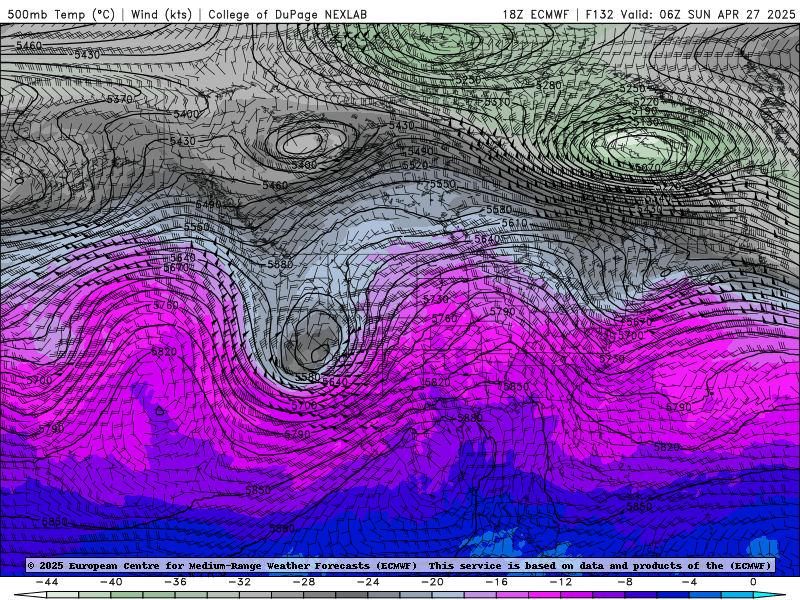Click the 5190 height contour label
Image resolution: width=800 pixels, height=600 pixels.
[644, 111]
